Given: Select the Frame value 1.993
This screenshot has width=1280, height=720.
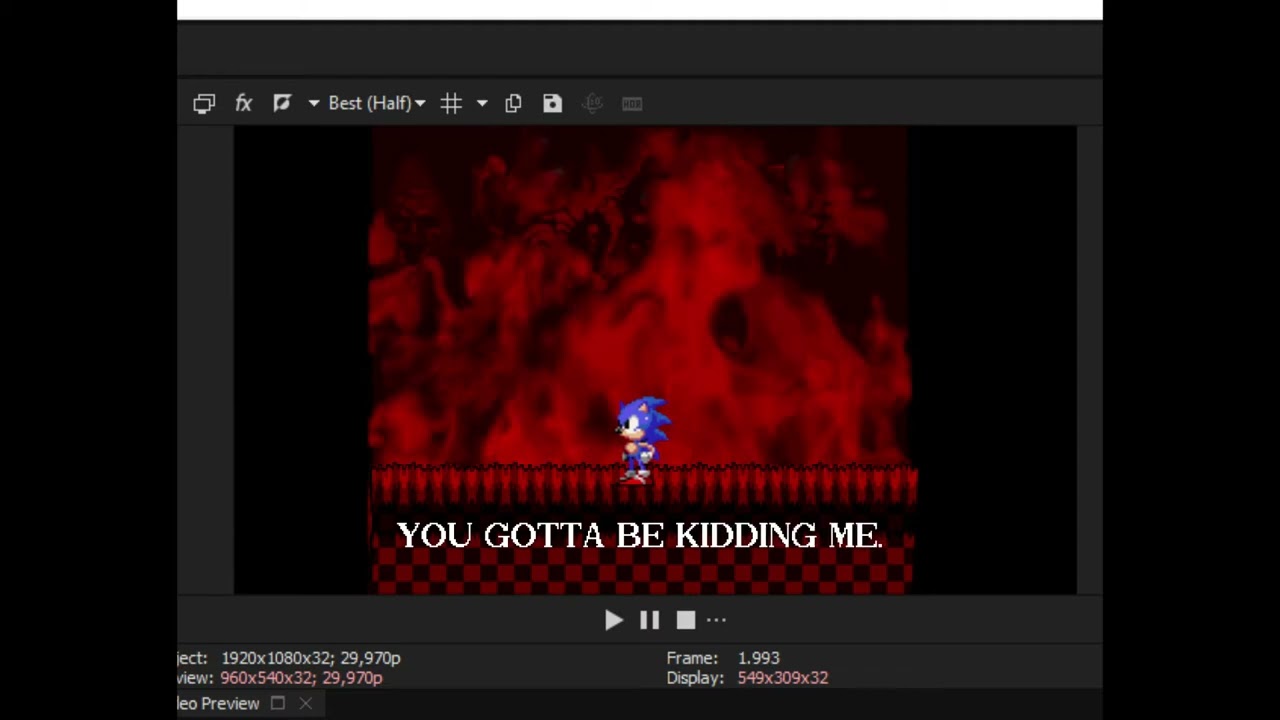Looking at the screenshot, I should (759, 658).
